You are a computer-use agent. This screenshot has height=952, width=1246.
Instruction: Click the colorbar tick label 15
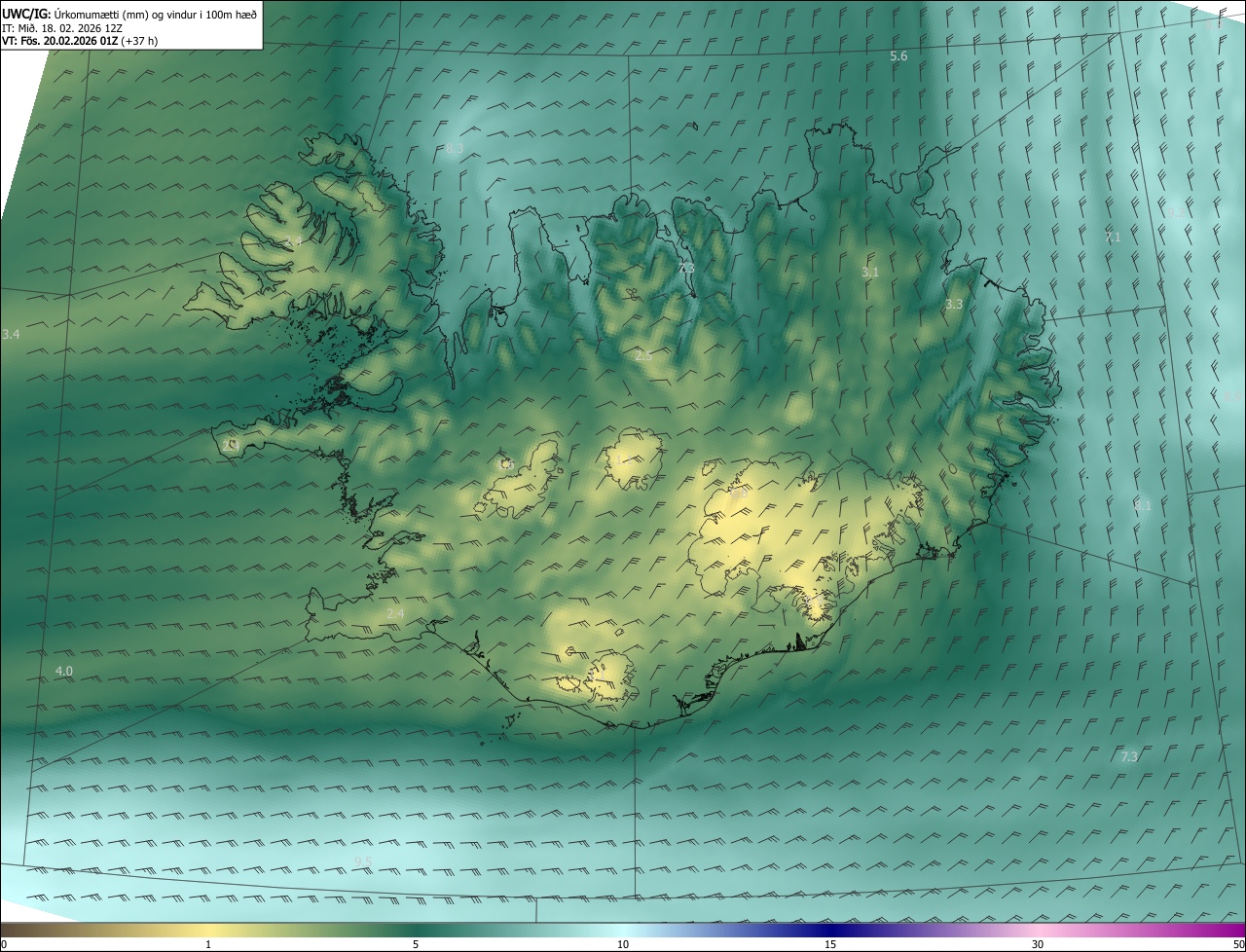[x=830, y=944]
